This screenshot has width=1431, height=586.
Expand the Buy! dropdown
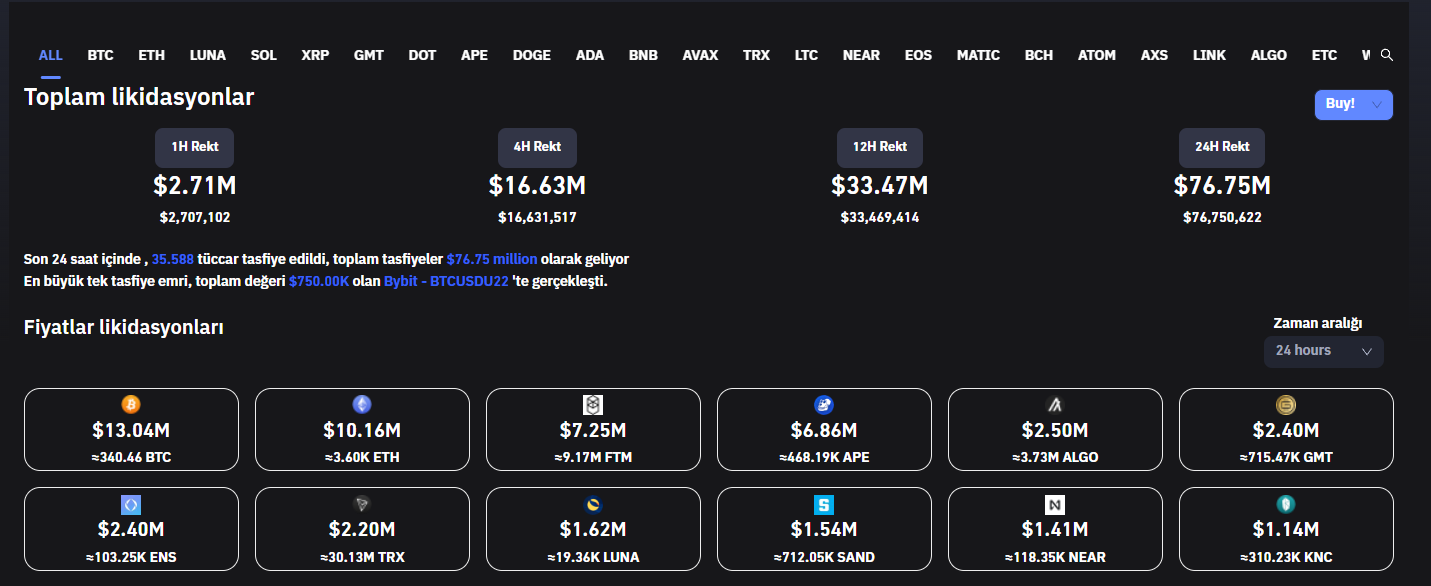[x=1353, y=104]
